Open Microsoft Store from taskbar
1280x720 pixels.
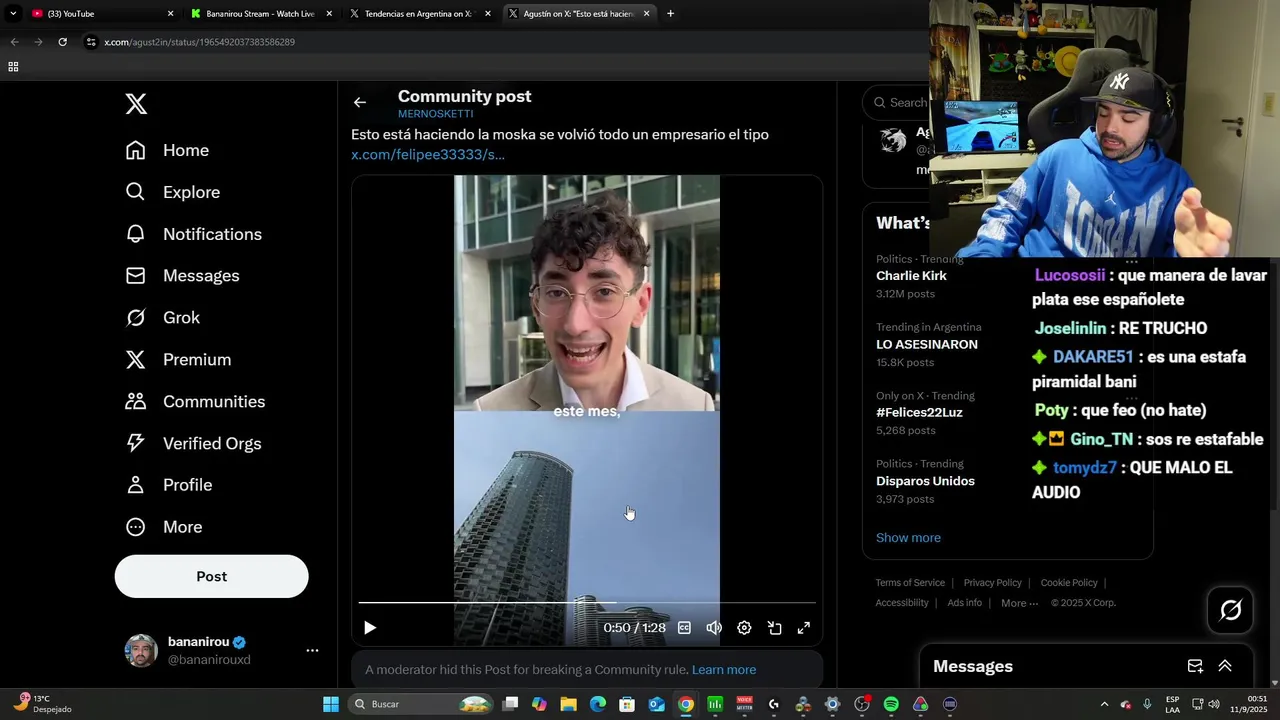pyautogui.click(x=627, y=704)
